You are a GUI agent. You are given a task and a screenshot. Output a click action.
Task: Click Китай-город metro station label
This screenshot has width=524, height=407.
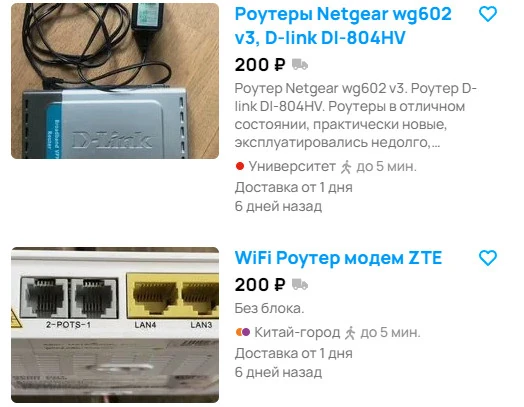[297, 332]
